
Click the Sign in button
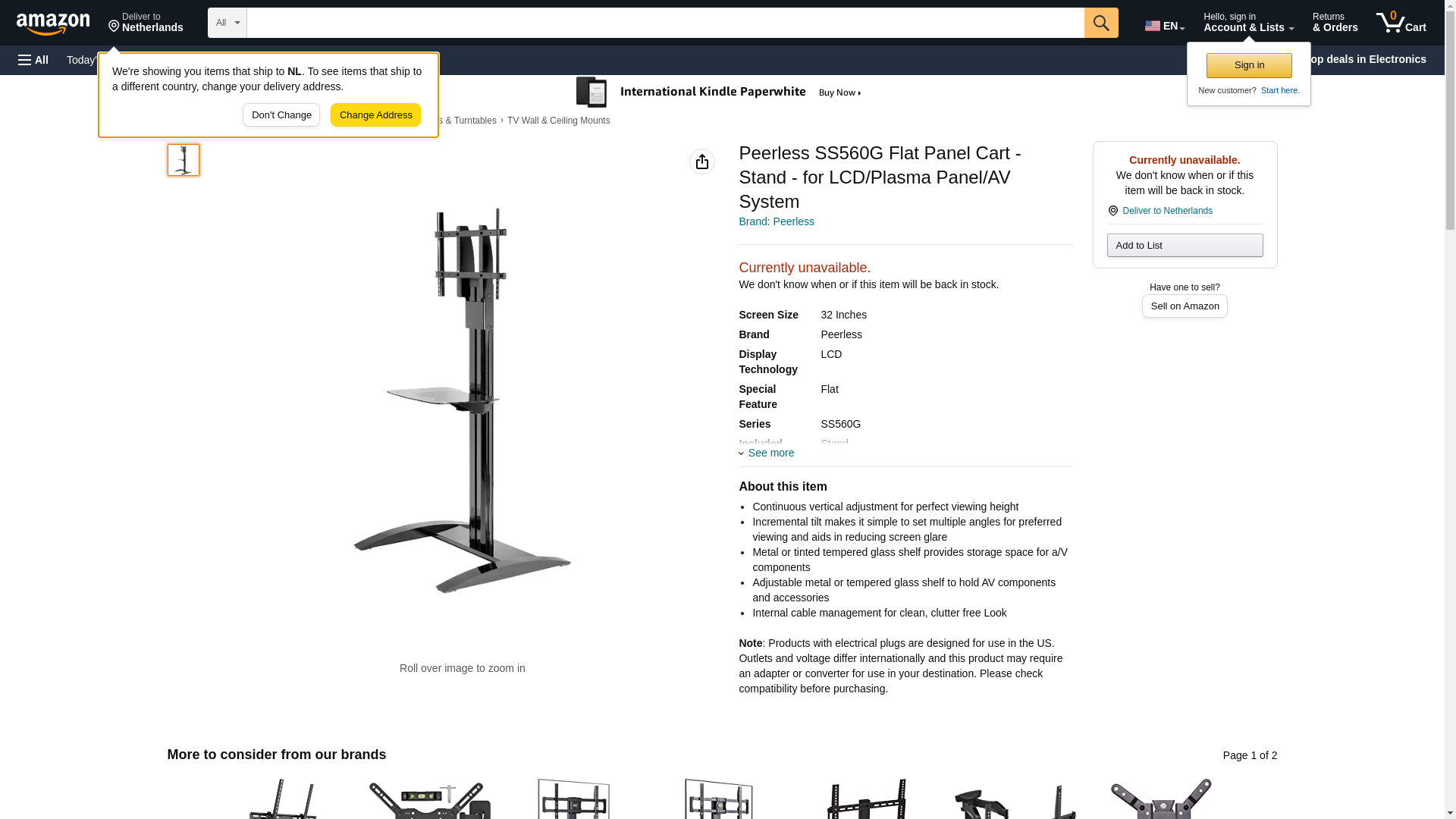point(1249,65)
